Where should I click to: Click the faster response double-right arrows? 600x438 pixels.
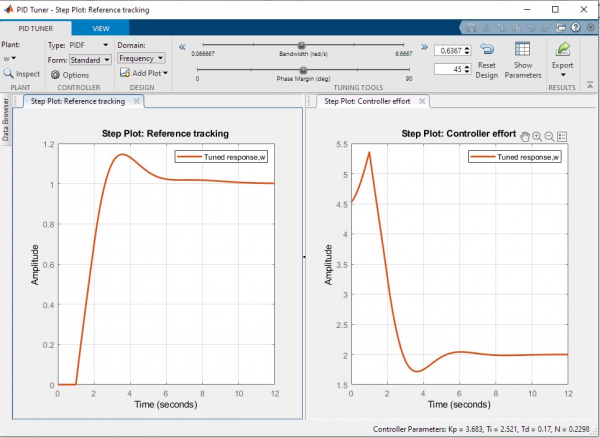(424, 47)
